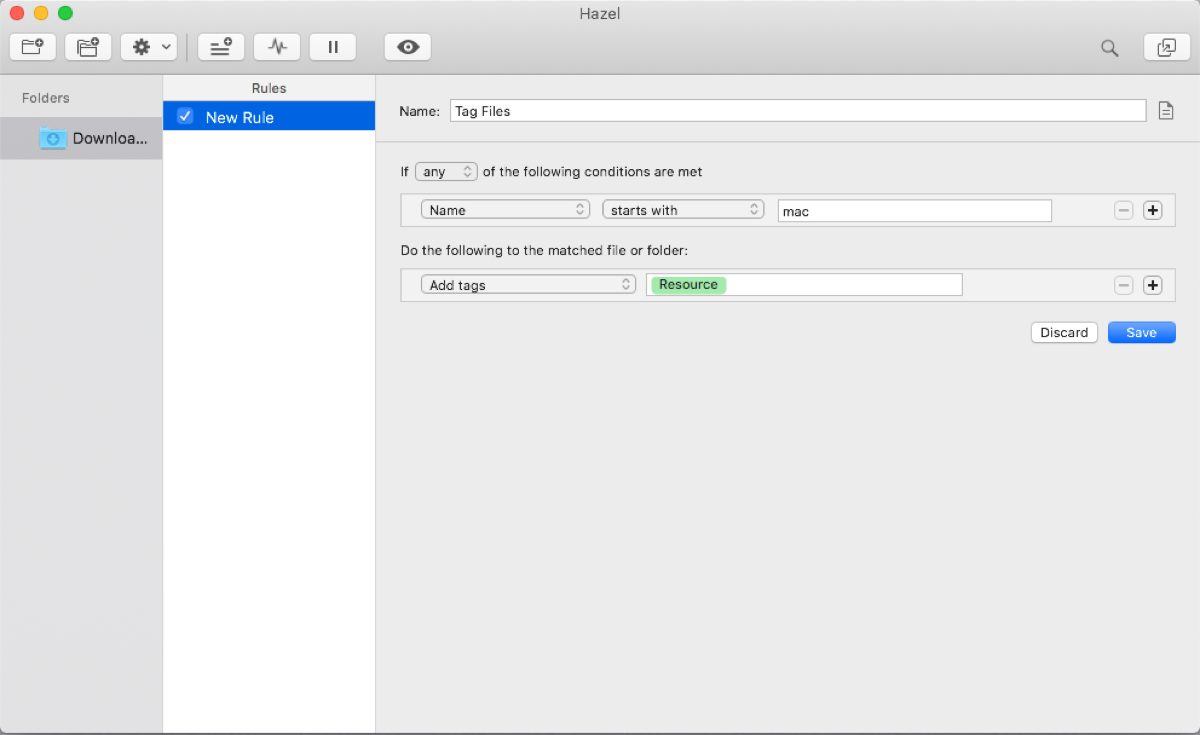The height and width of the screenshot is (735, 1200).
Task: Click the add folder group icon
Action: pyautogui.click(x=89, y=47)
